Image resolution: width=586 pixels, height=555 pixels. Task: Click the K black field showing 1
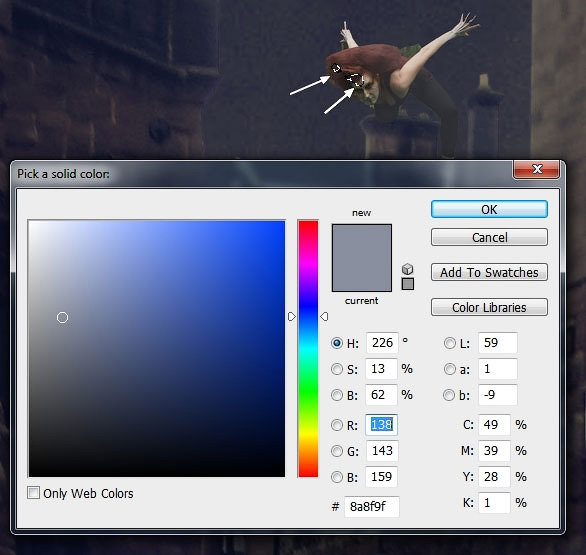(x=494, y=503)
